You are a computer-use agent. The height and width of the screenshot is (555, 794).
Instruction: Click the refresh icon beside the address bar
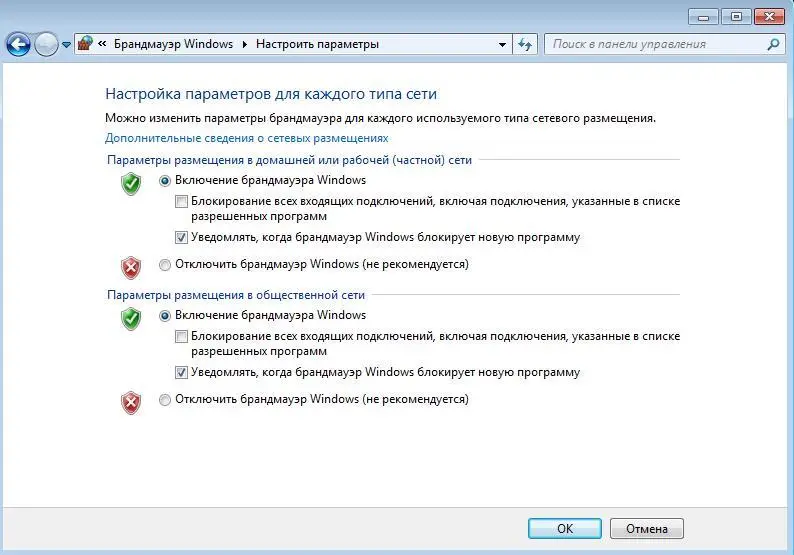(526, 44)
